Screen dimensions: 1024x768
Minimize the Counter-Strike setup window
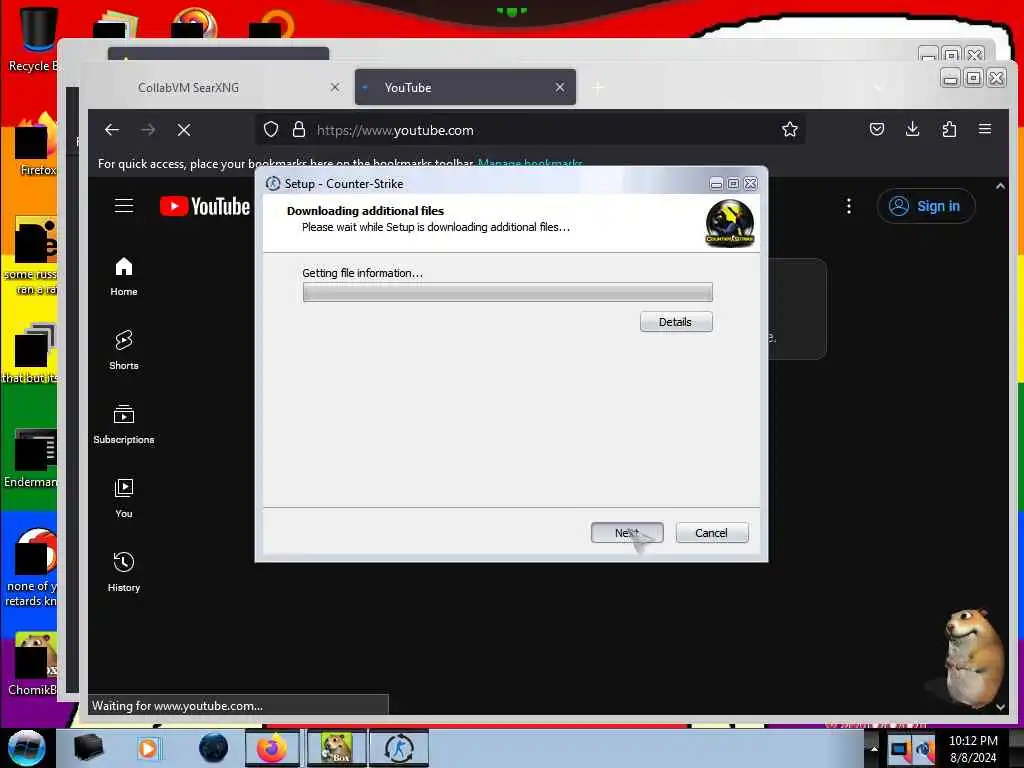(x=716, y=184)
